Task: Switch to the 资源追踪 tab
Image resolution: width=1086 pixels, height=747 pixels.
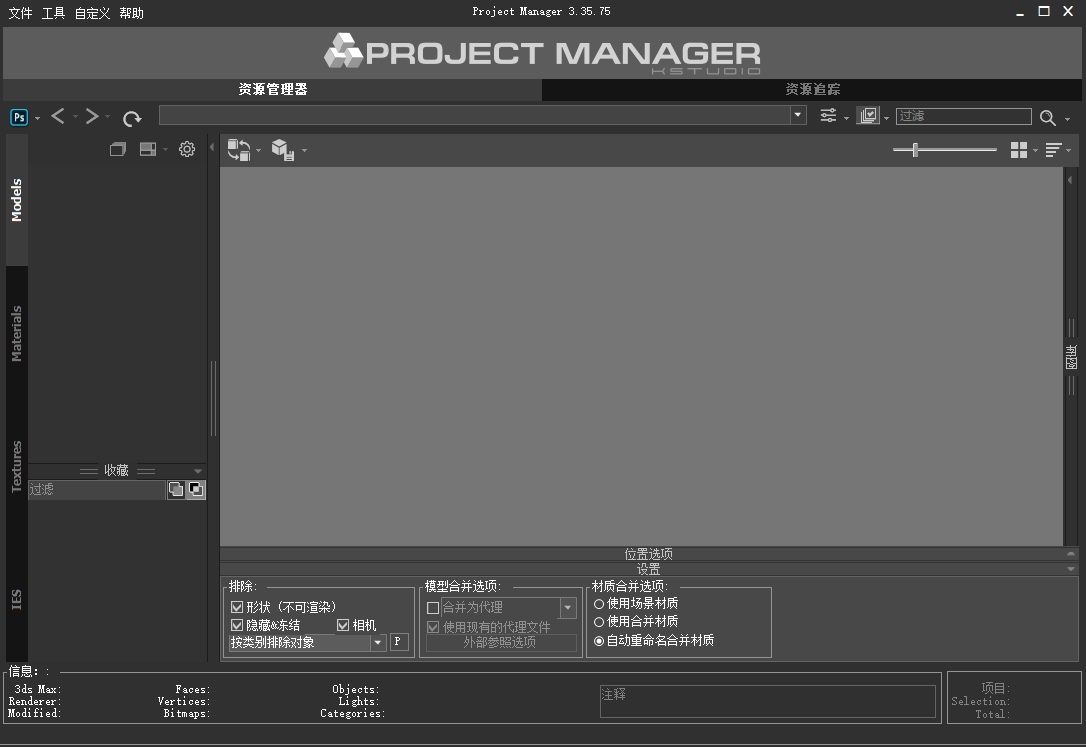Action: (812, 89)
